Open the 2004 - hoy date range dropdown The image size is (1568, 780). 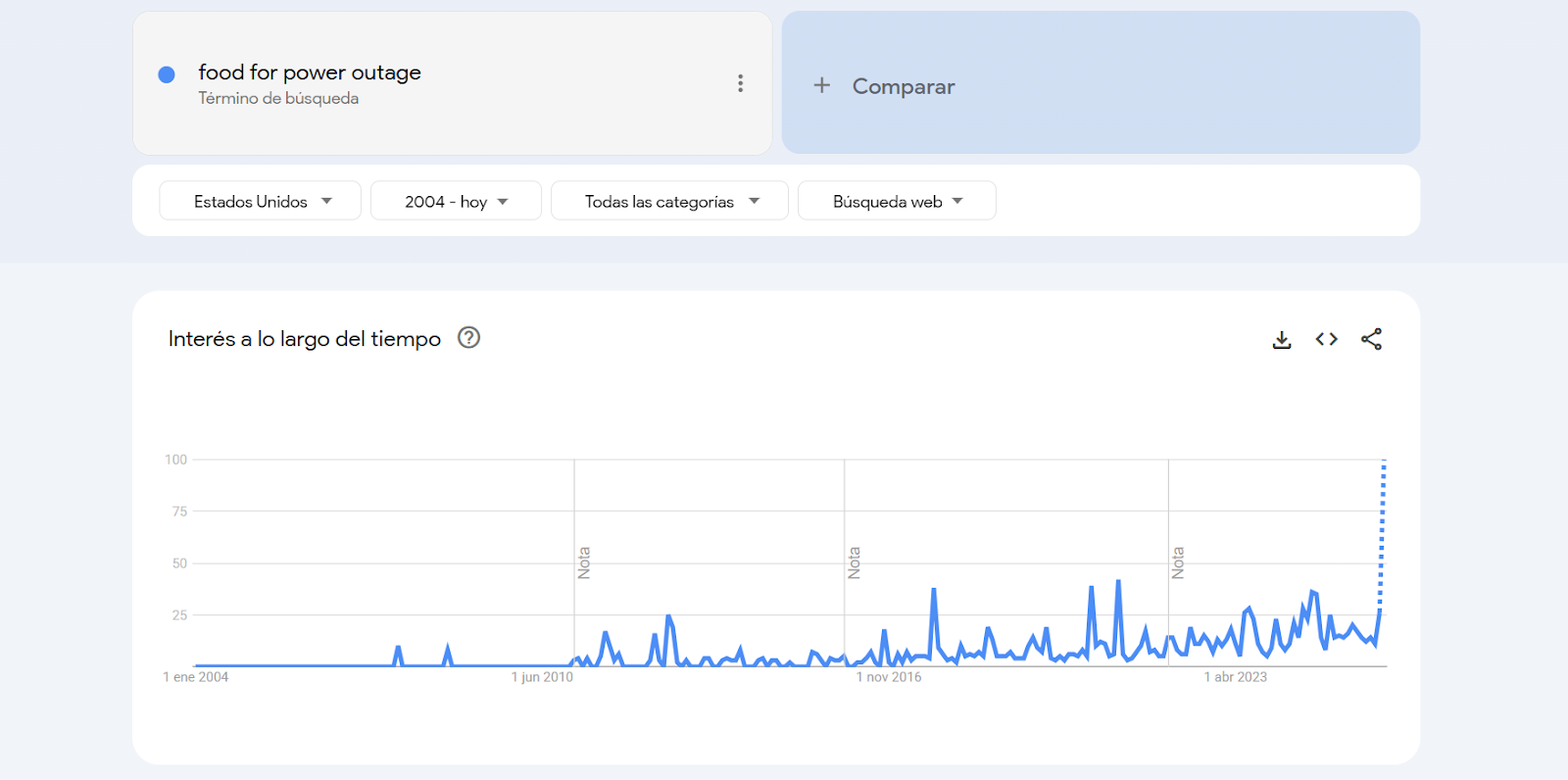tap(456, 201)
